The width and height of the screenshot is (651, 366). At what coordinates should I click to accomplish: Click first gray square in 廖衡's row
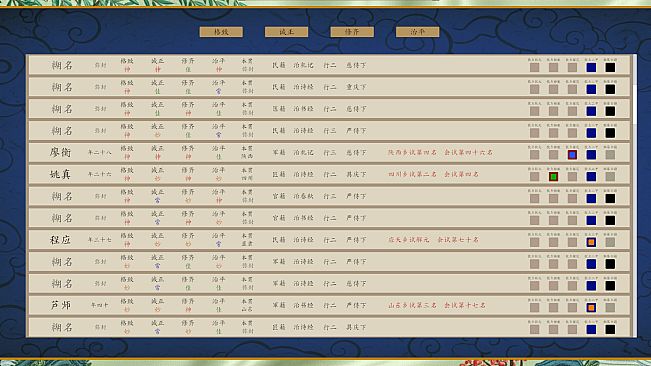[x=534, y=155]
